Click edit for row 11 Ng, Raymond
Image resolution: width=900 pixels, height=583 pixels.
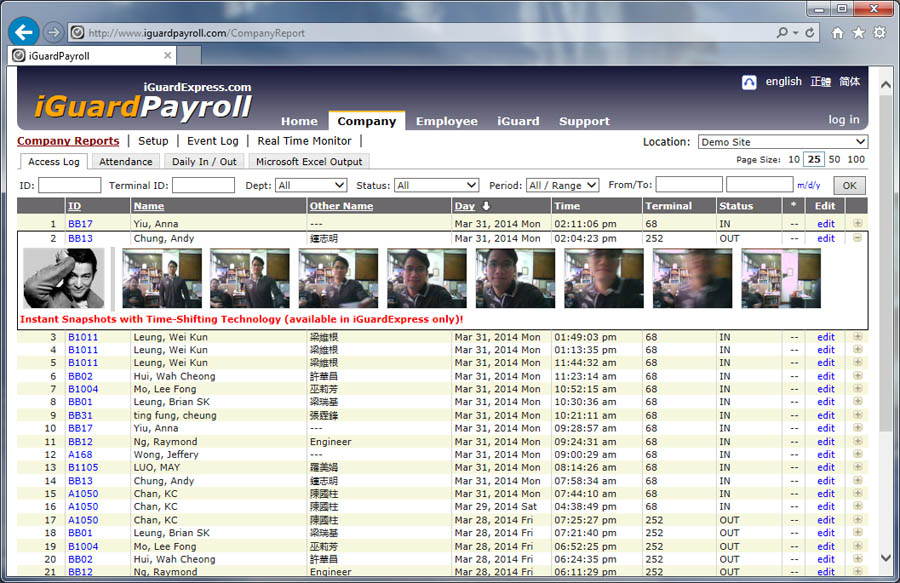pos(826,442)
